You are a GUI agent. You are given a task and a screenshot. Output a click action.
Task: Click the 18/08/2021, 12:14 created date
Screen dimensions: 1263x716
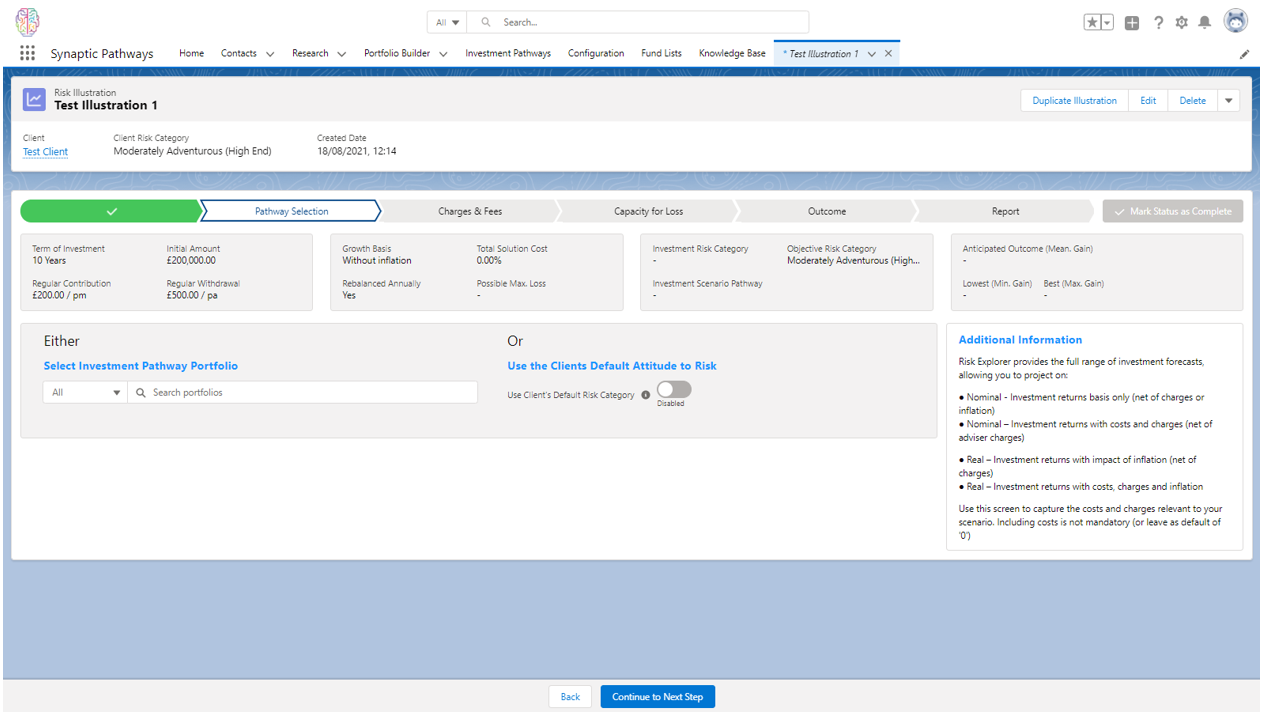pos(357,152)
